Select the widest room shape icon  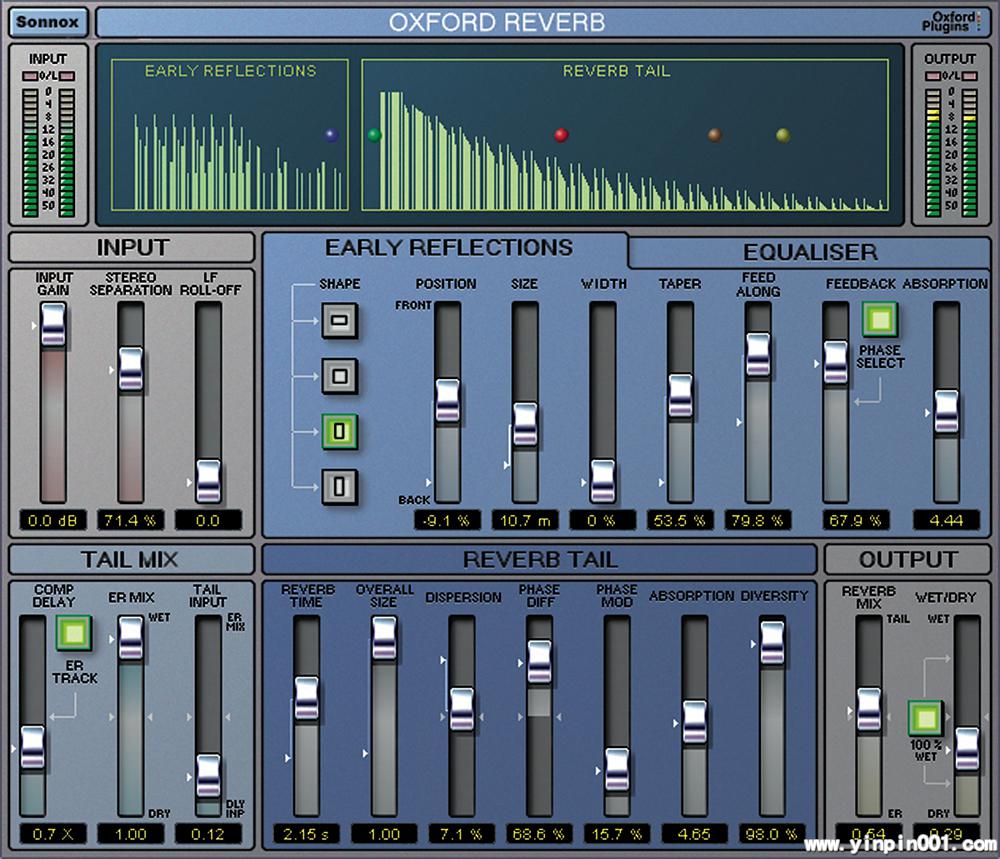tap(339, 321)
